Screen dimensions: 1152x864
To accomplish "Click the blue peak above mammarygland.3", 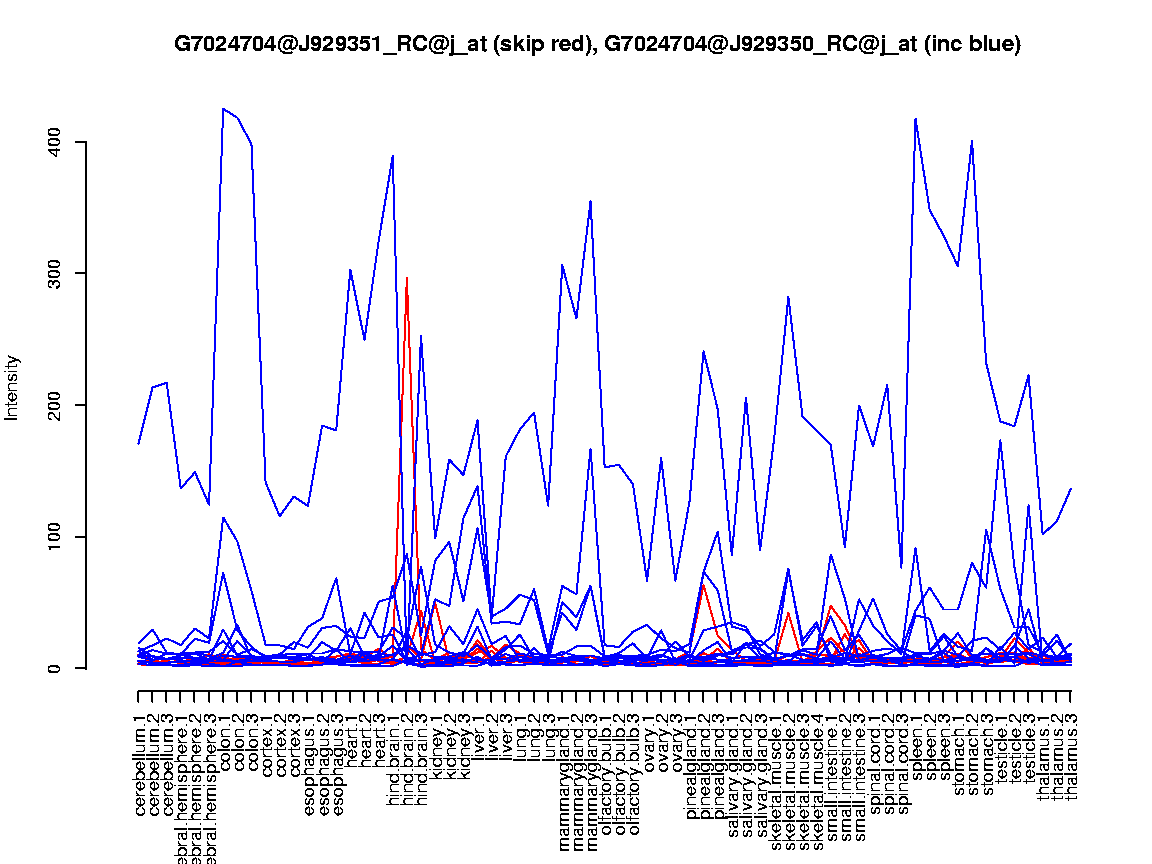I will coord(591,201).
